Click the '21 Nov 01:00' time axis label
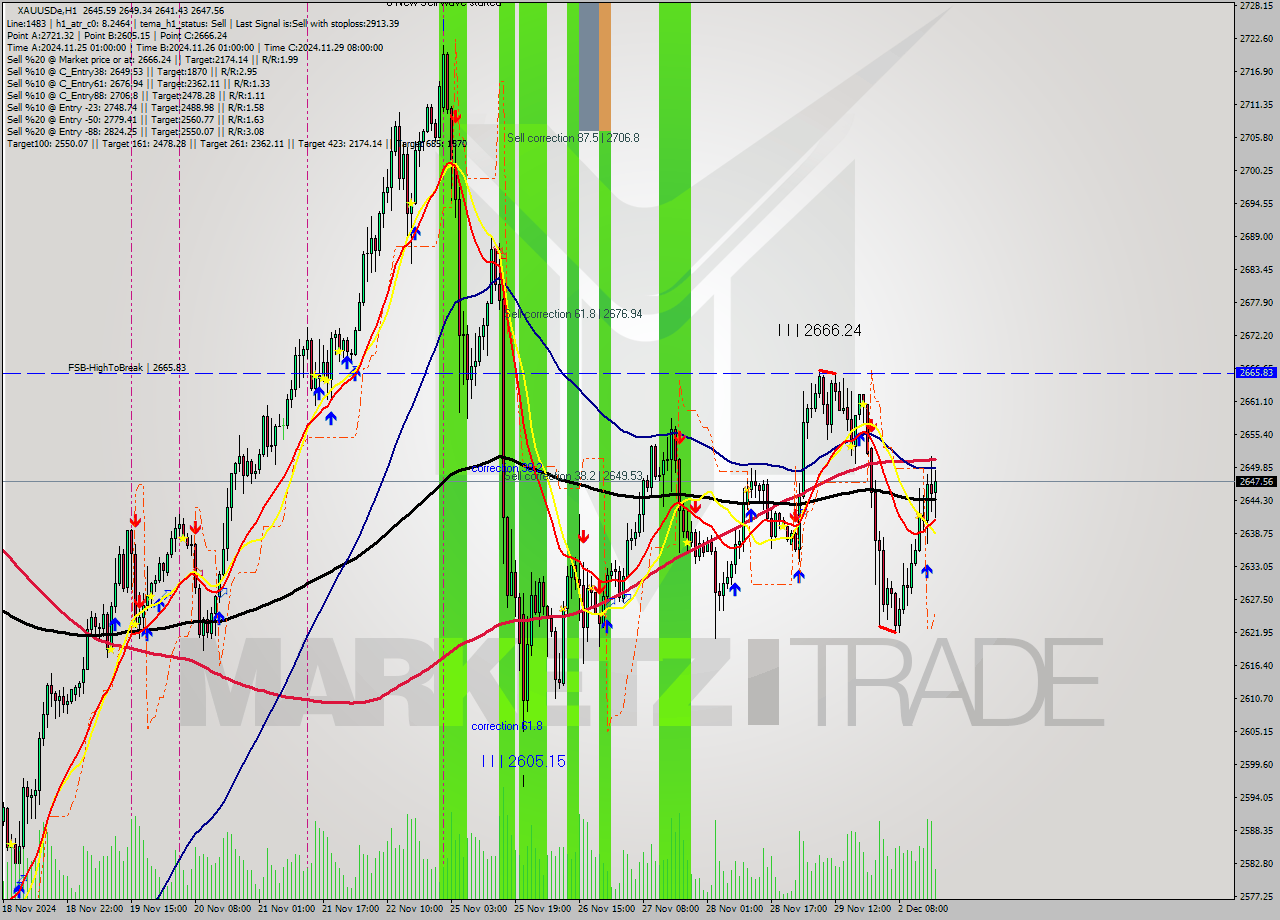 coord(288,910)
